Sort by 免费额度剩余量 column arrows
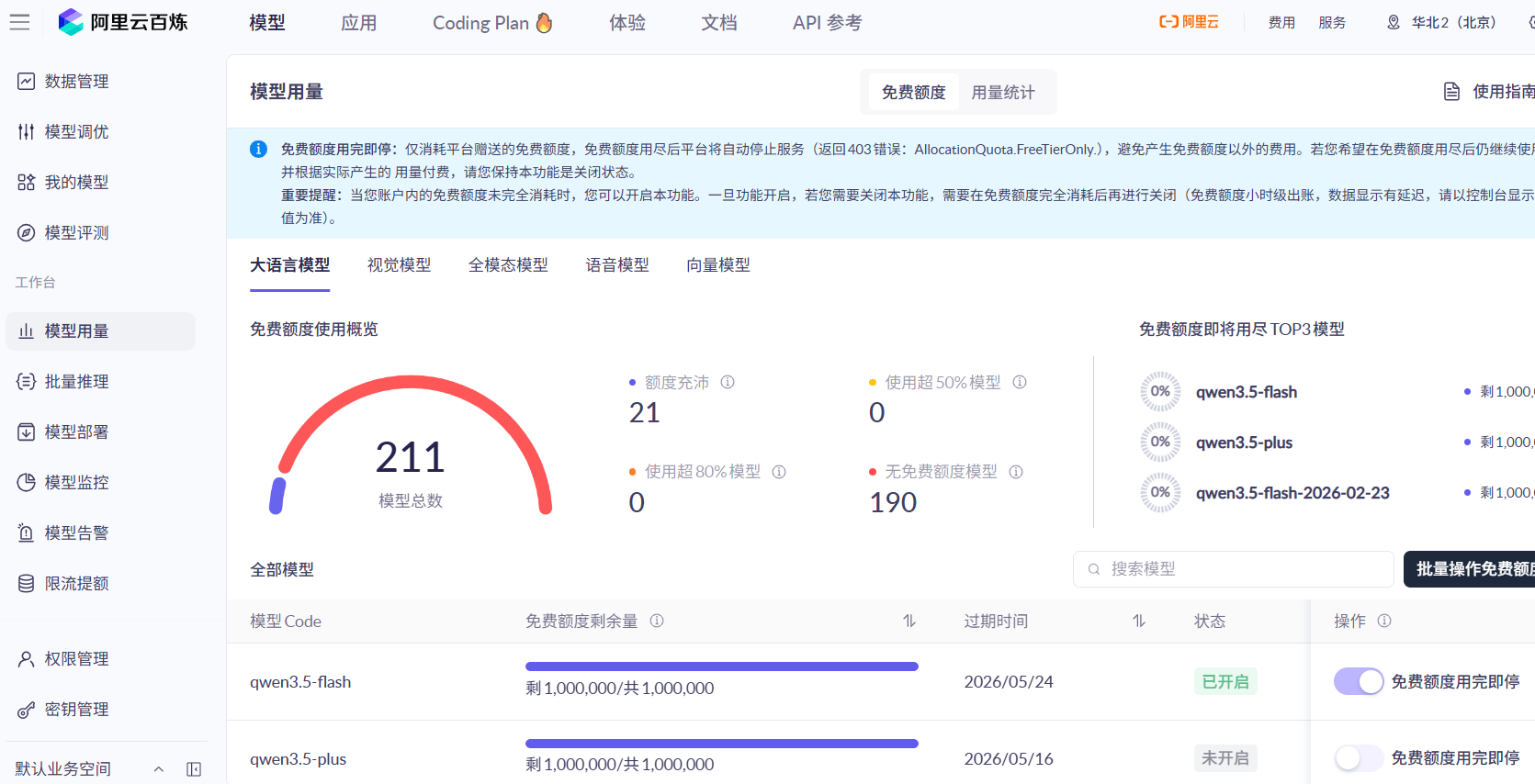This screenshot has width=1535, height=784. tap(909, 621)
